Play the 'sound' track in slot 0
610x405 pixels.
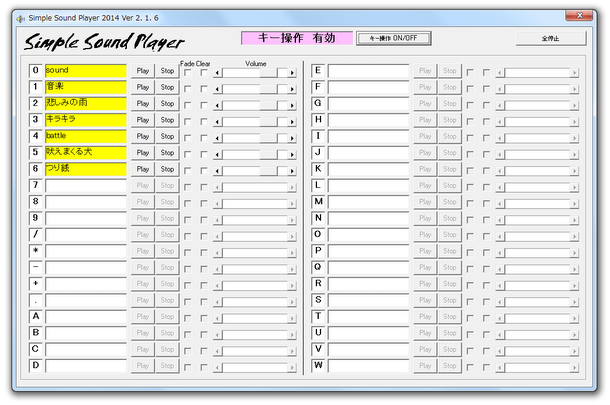[x=143, y=71]
